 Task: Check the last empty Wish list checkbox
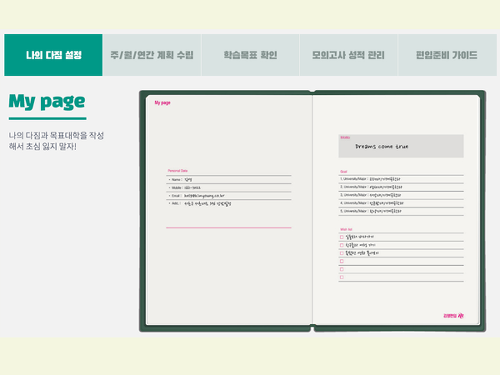coord(342,277)
